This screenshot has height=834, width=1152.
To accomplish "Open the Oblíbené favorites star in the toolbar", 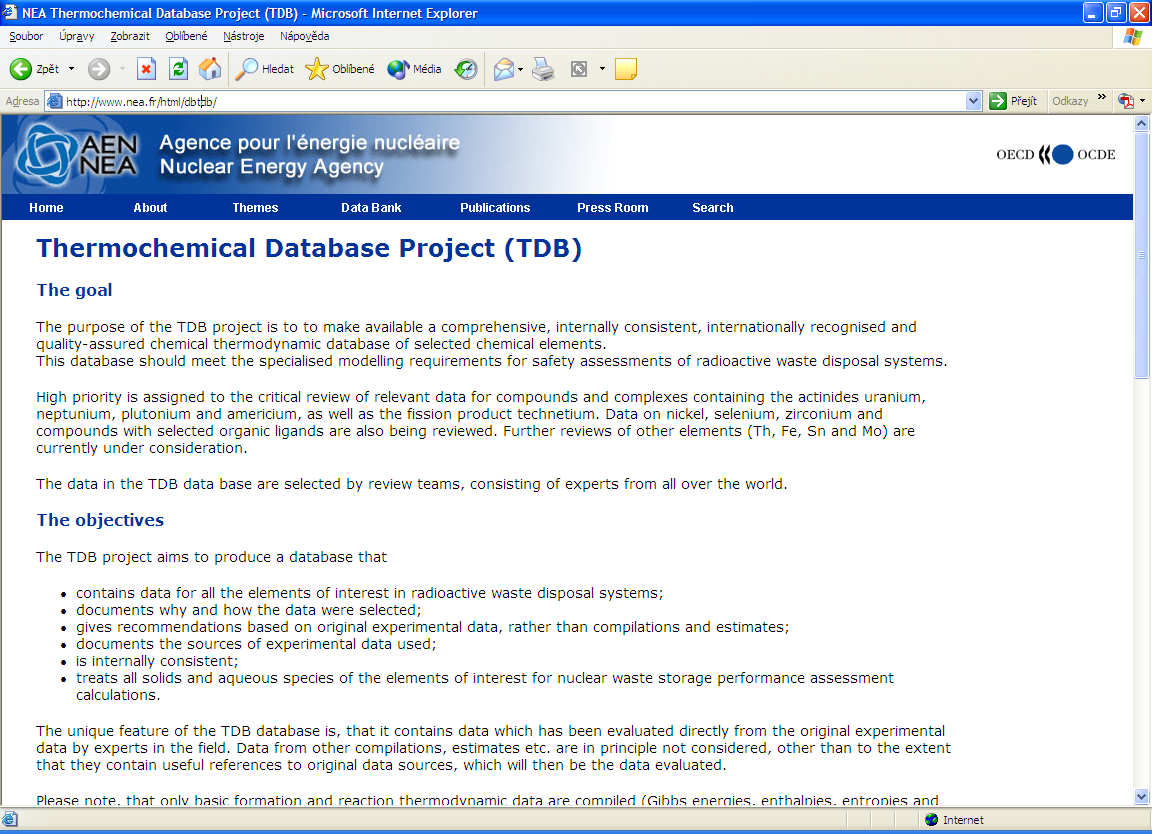I will (339, 69).
